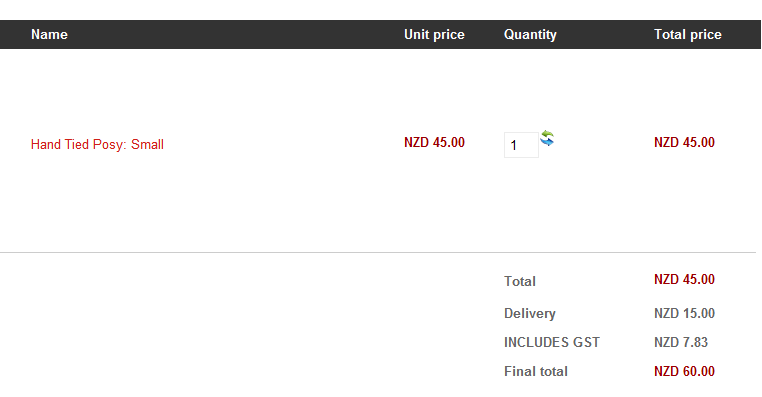The width and height of the screenshot is (762, 397).
Task: Click the Quantity column header
Action: (530, 35)
